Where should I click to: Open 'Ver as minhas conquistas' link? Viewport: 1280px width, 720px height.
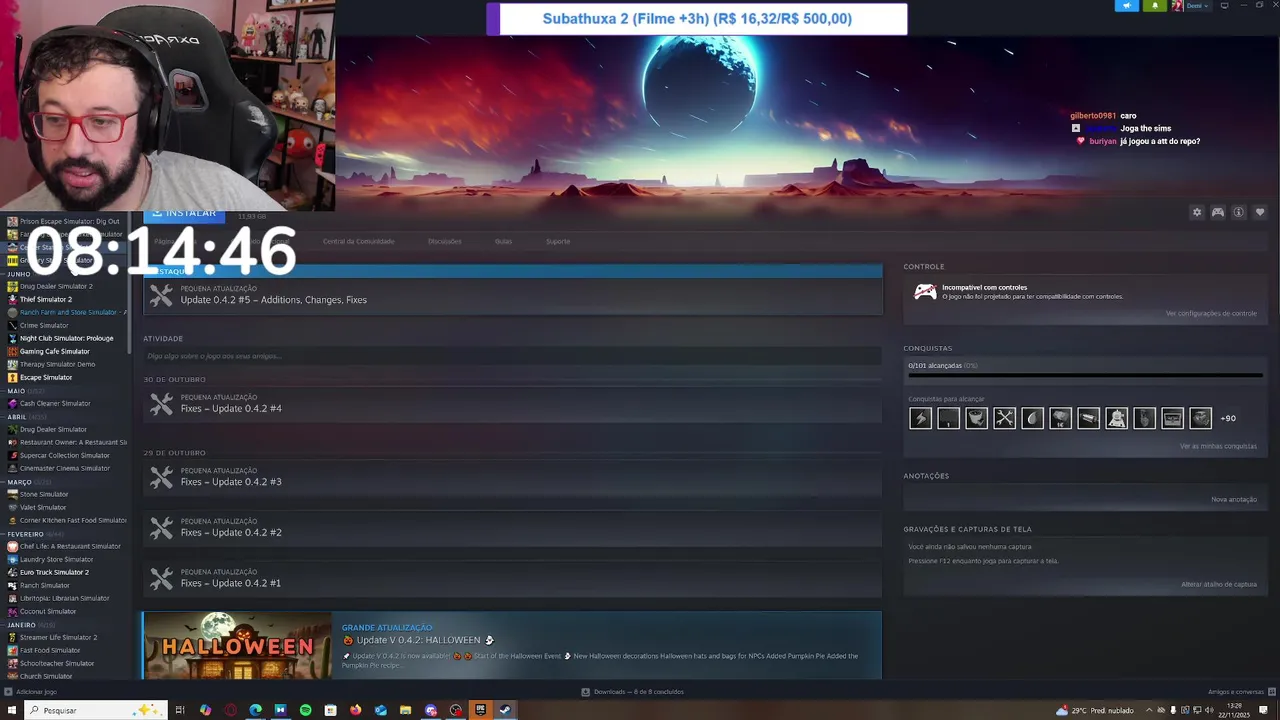coord(1218,446)
